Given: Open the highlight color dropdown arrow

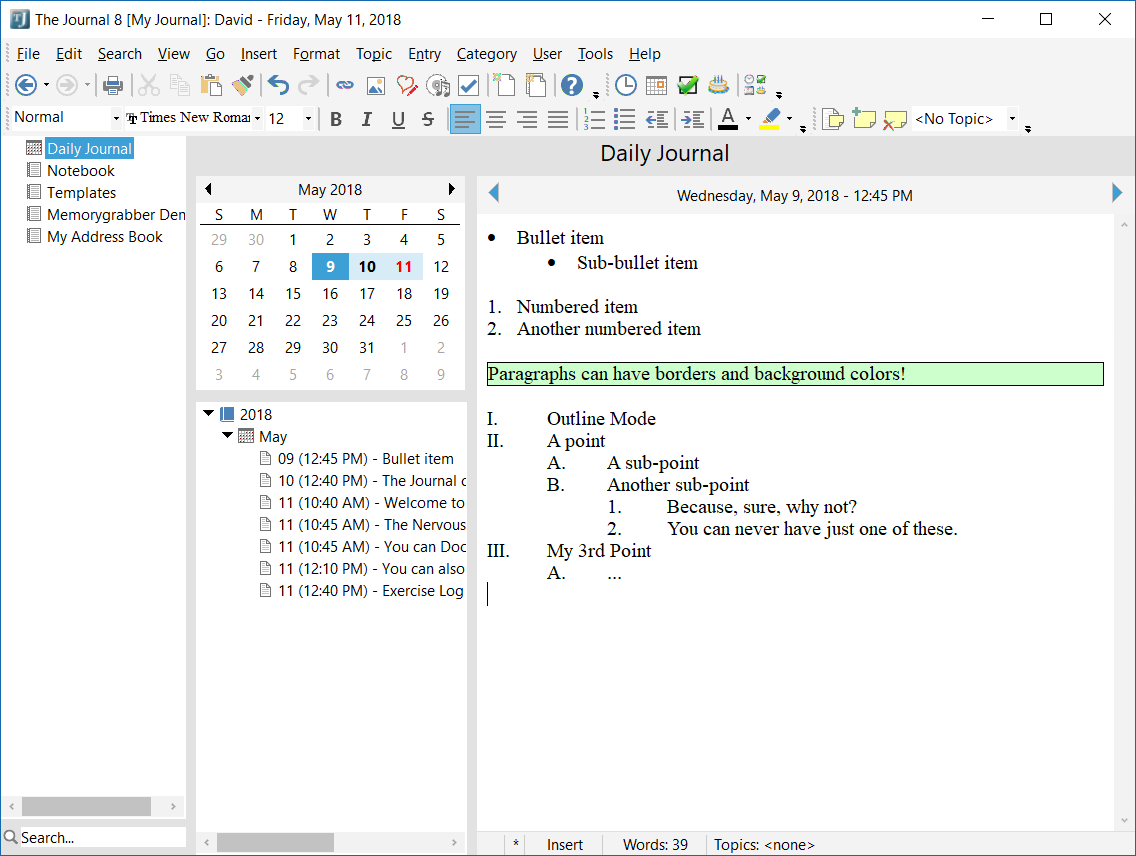Looking at the screenshot, I should [x=790, y=119].
